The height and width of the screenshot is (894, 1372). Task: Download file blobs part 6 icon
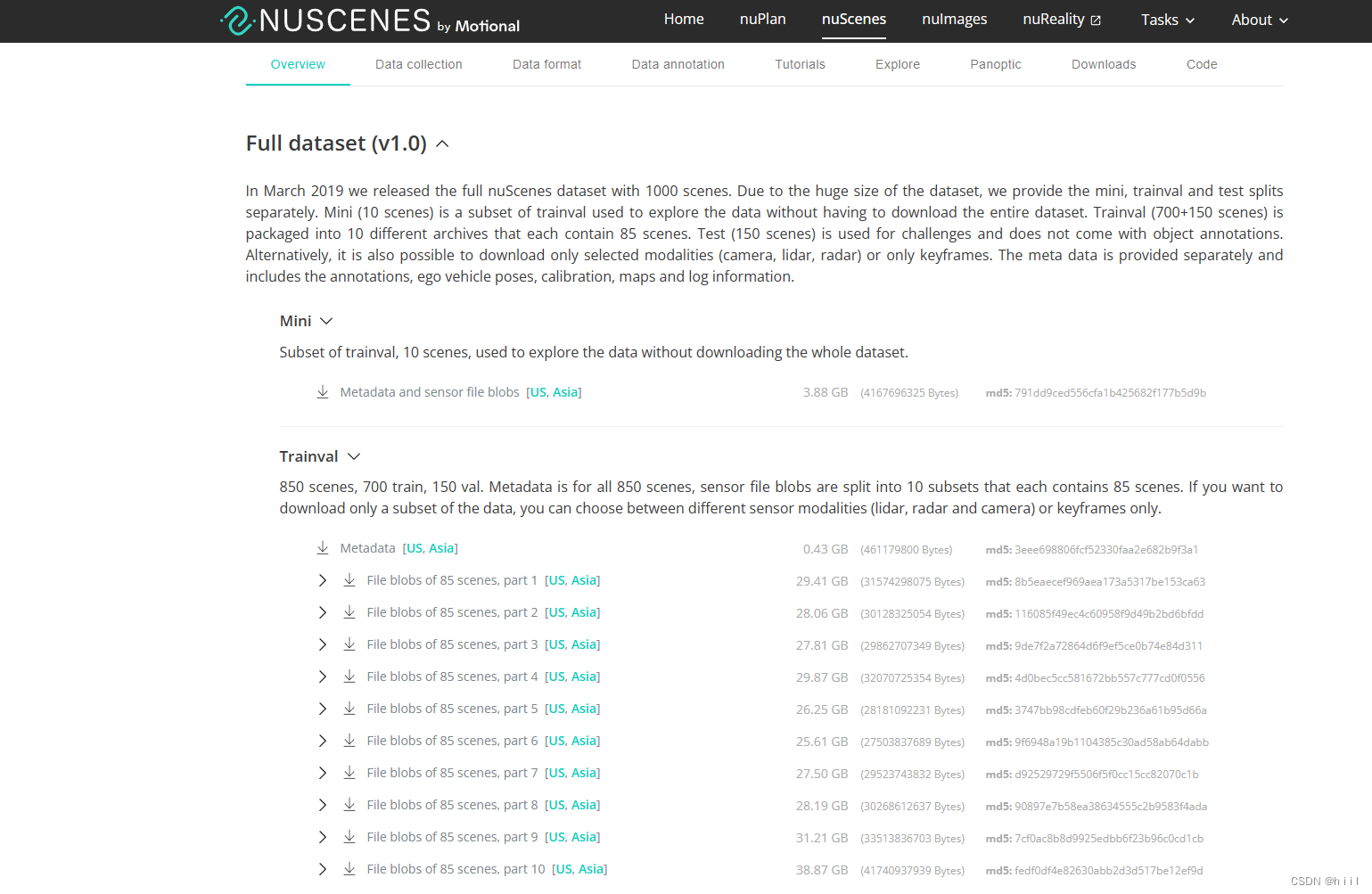coord(349,741)
